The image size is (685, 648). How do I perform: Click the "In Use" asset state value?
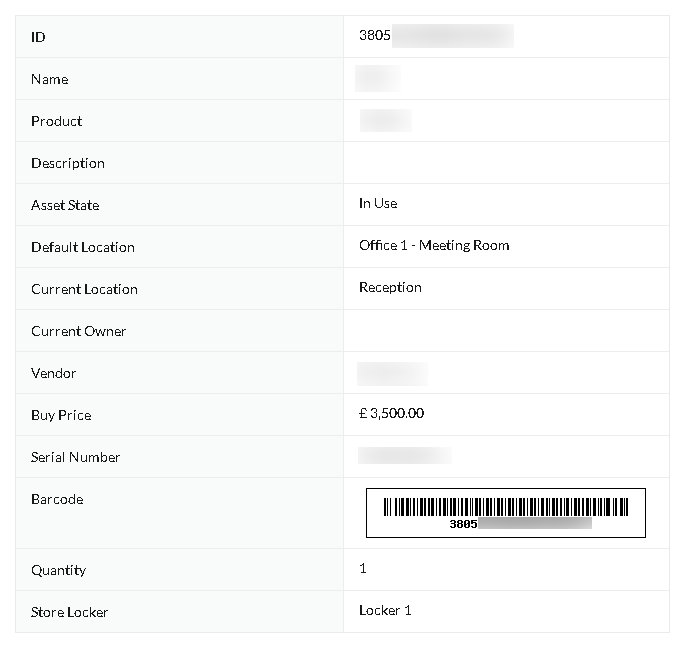[x=378, y=203]
